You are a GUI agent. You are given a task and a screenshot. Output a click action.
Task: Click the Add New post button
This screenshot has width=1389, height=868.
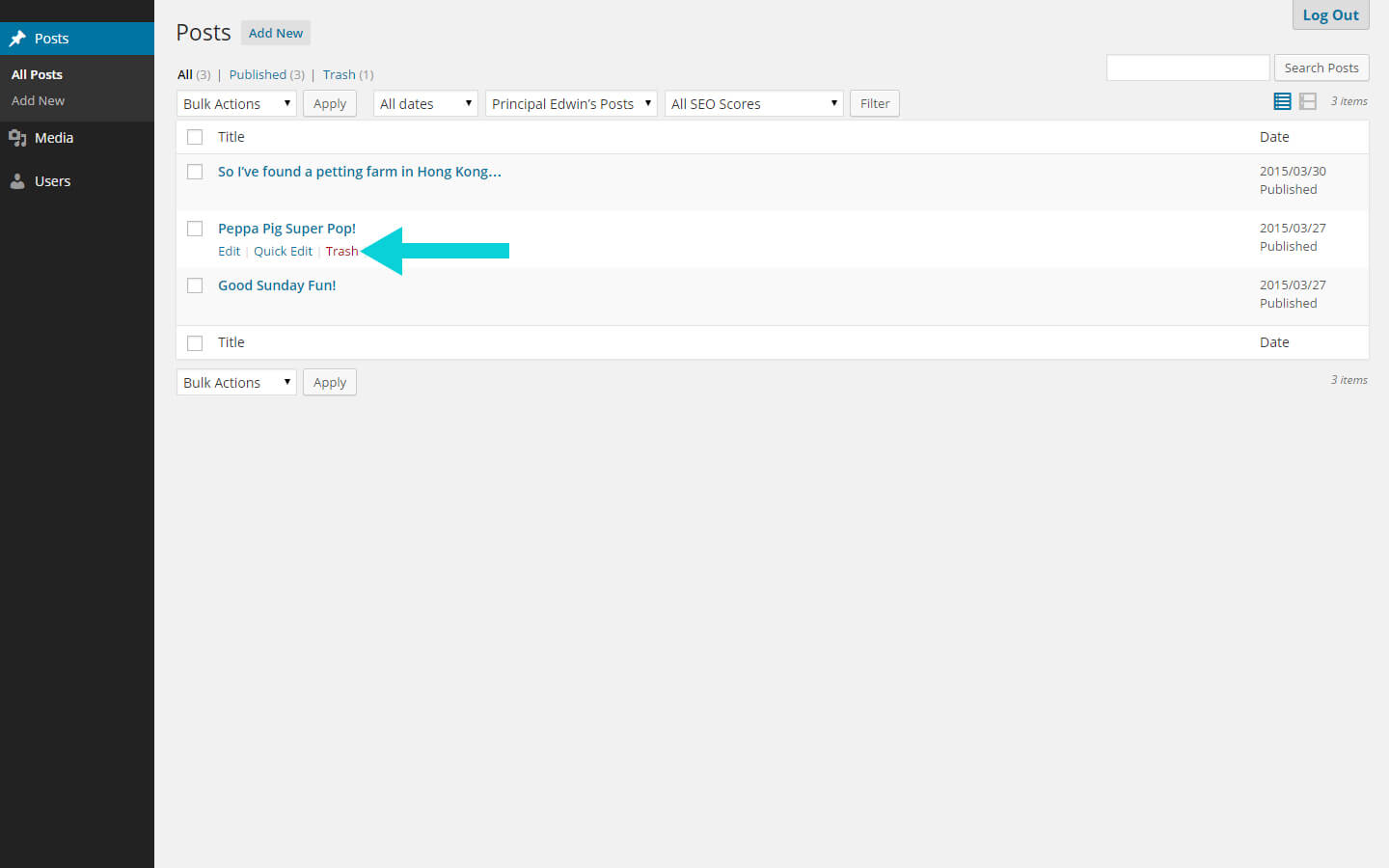click(275, 32)
